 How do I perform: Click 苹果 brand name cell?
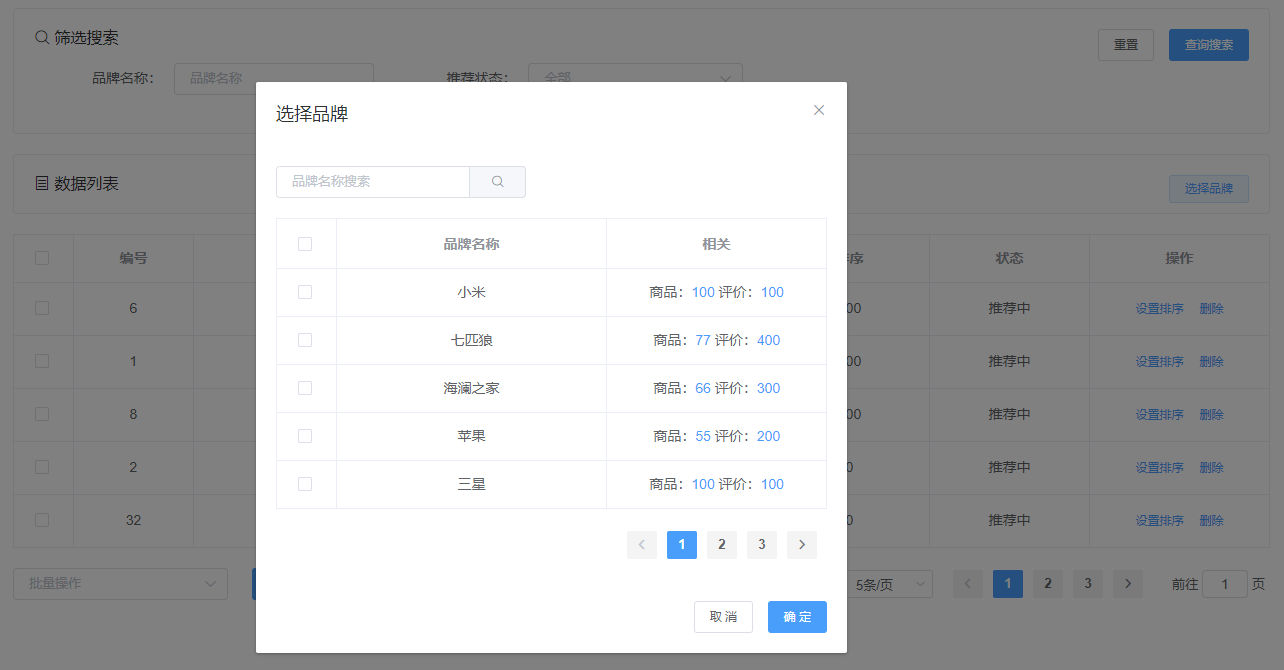(471, 437)
